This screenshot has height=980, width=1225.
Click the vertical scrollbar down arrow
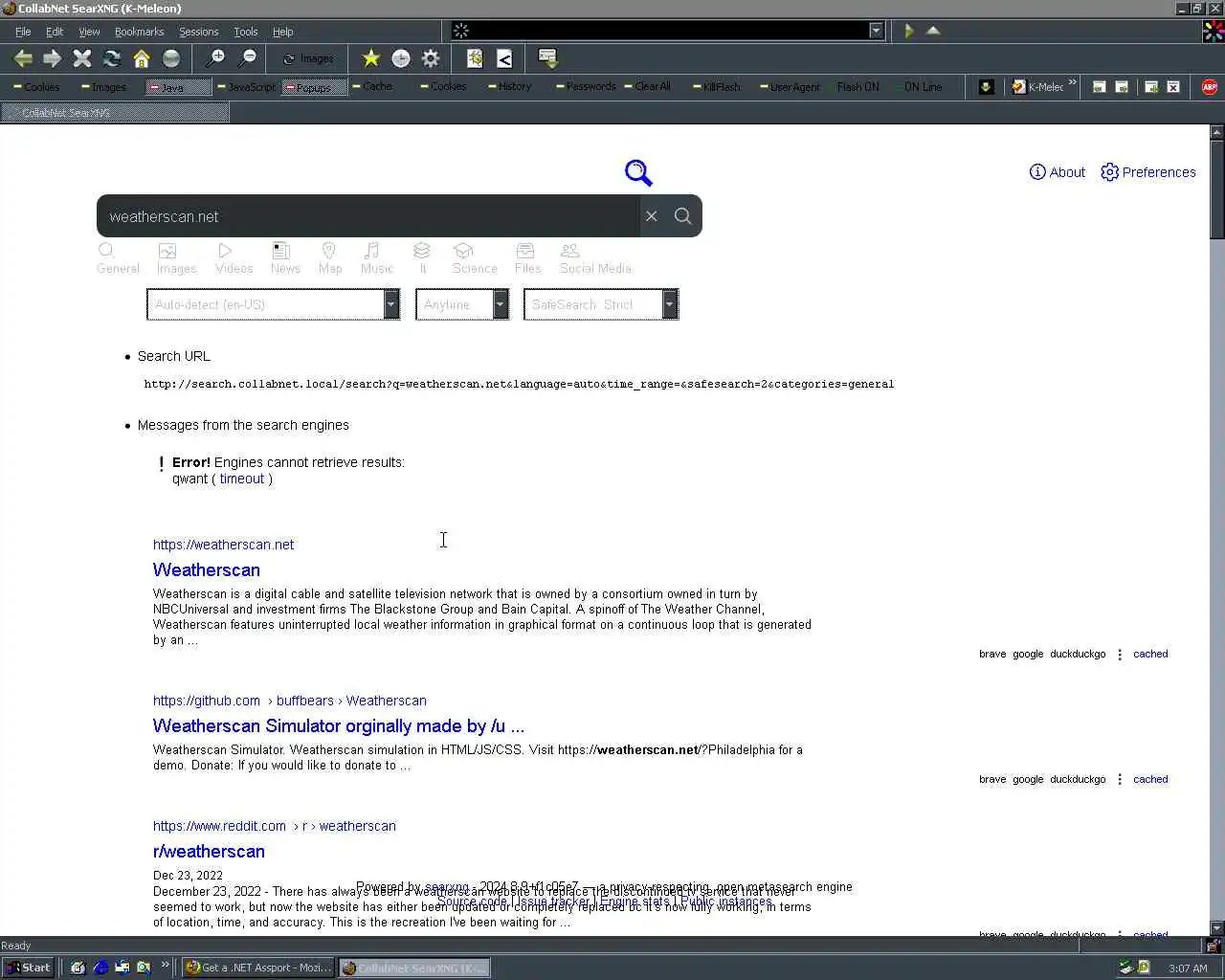click(1217, 927)
